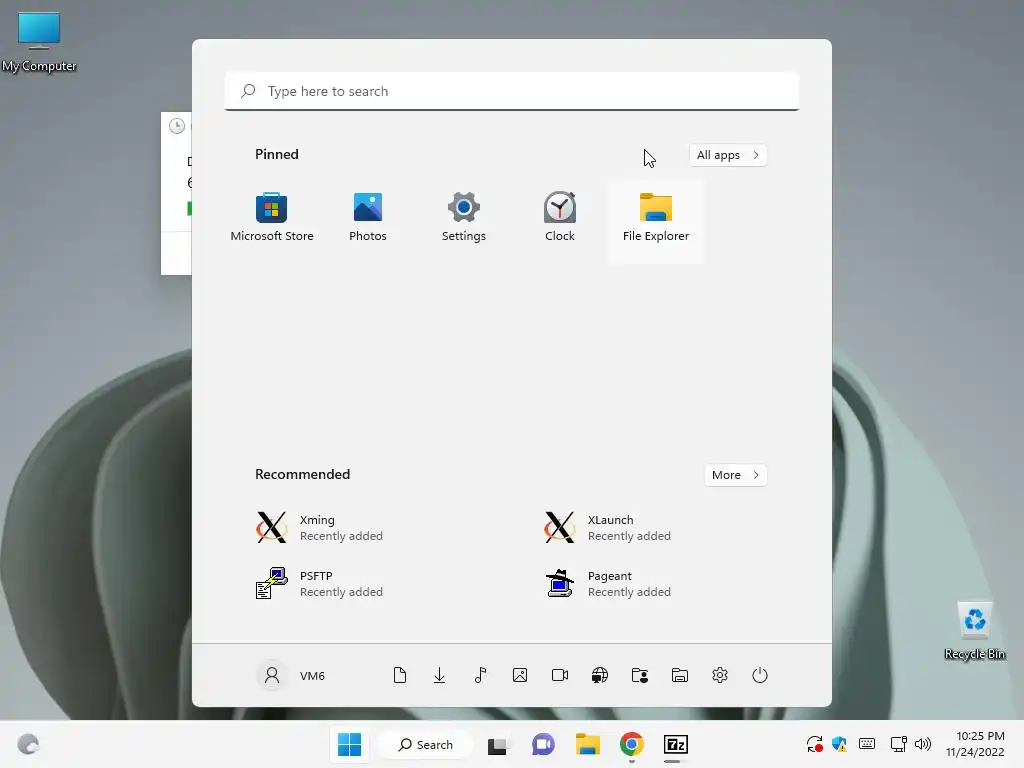
Task: Click the Windows Start button on taskbar
Action: coord(349,744)
